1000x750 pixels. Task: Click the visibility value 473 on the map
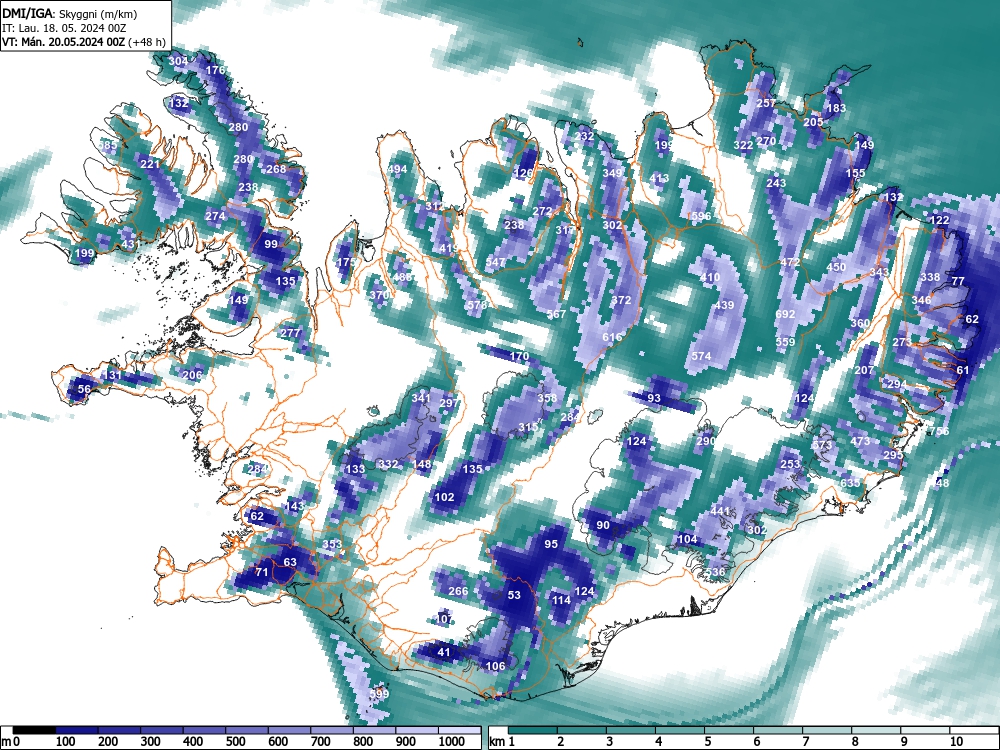860,441
